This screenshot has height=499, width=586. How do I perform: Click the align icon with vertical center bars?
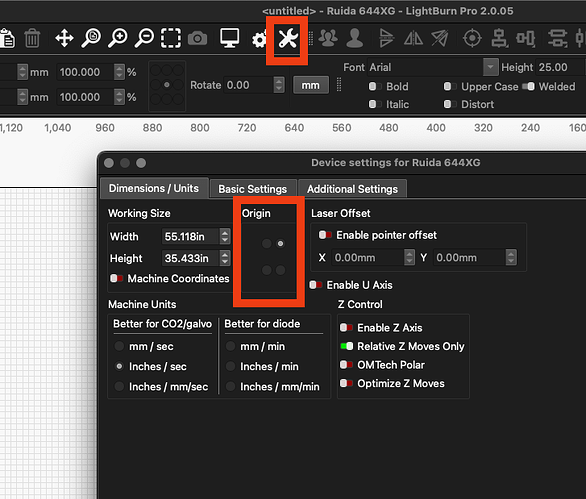click(525, 38)
